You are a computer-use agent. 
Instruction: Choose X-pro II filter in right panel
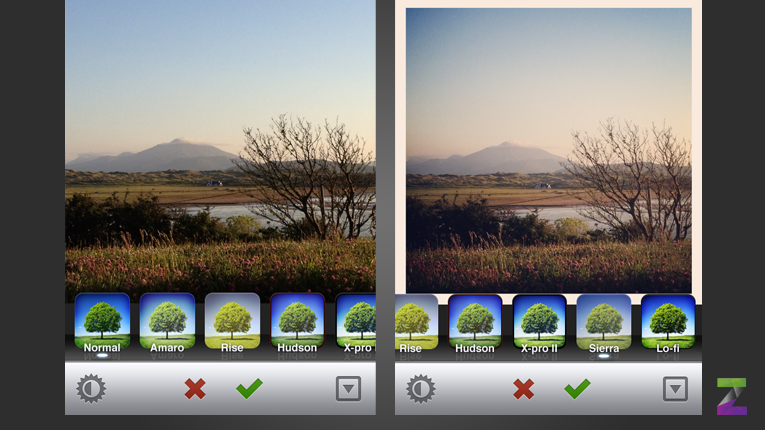539,323
